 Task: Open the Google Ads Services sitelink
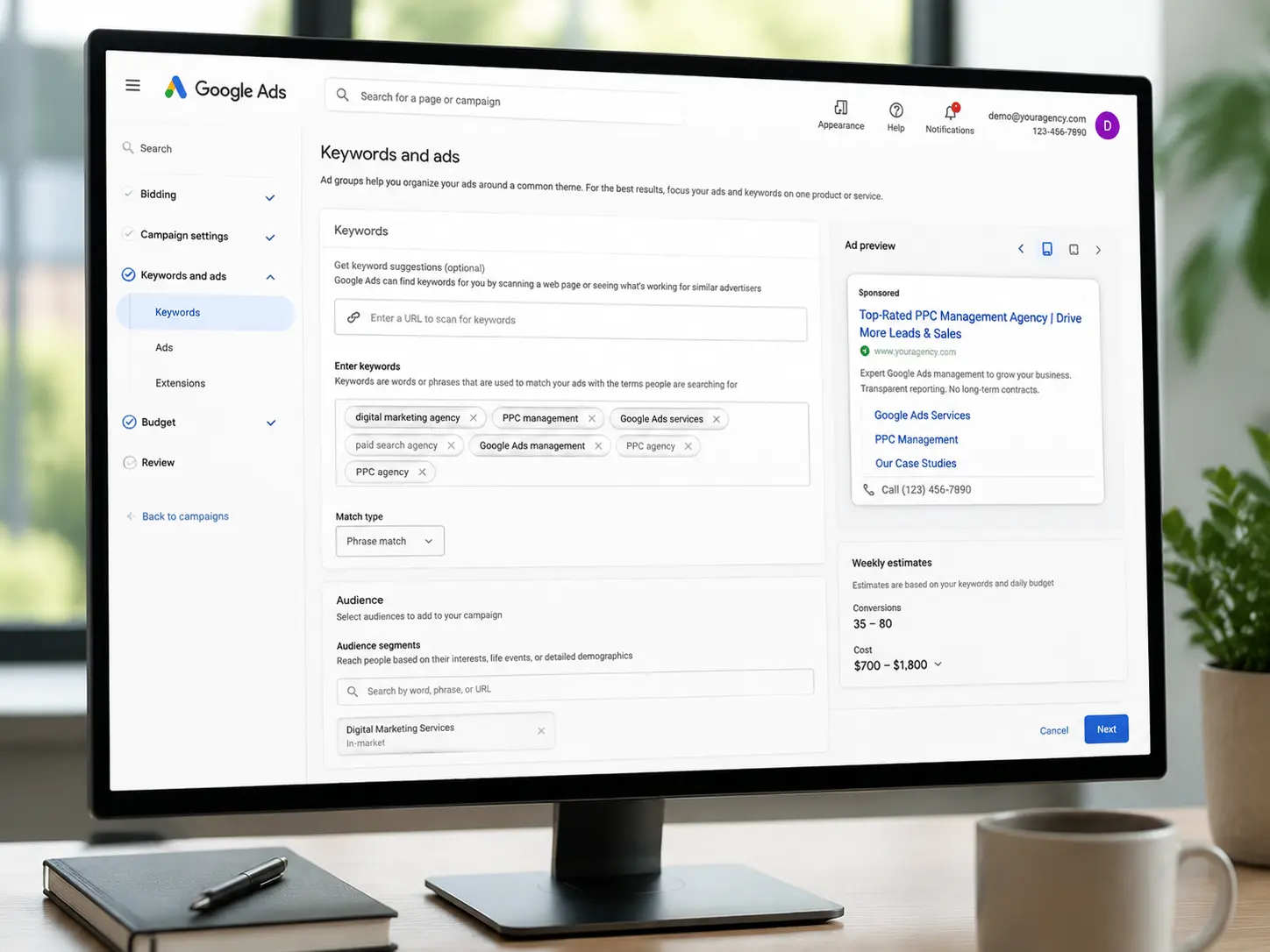point(922,416)
